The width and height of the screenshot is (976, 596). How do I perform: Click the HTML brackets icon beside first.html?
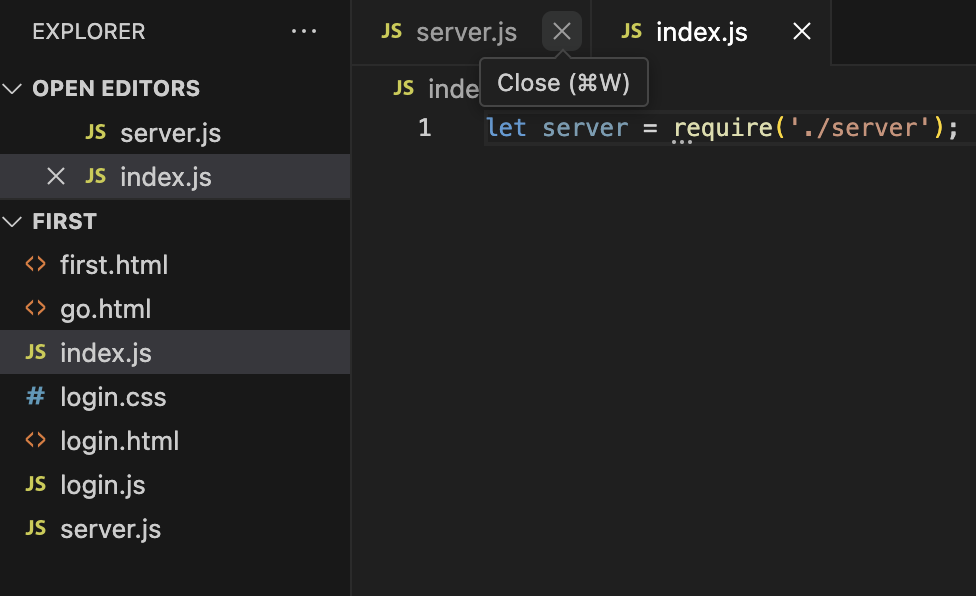click(x=36, y=265)
